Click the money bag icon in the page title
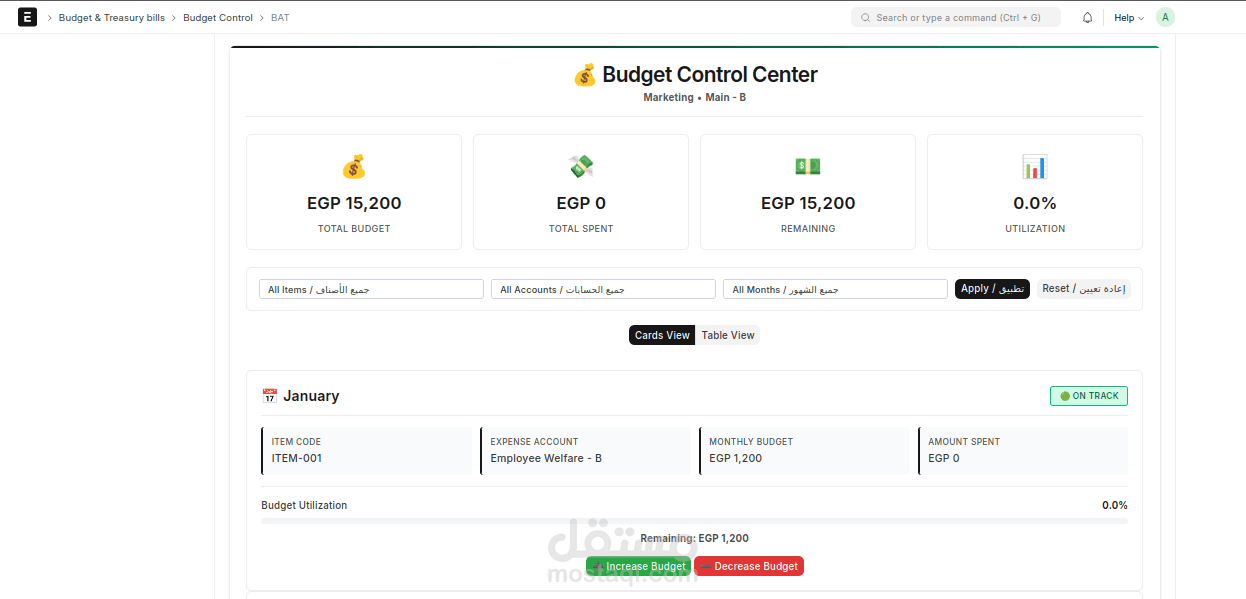The width and height of the screenshot is (1246, 599). click(x=584, y=75)
